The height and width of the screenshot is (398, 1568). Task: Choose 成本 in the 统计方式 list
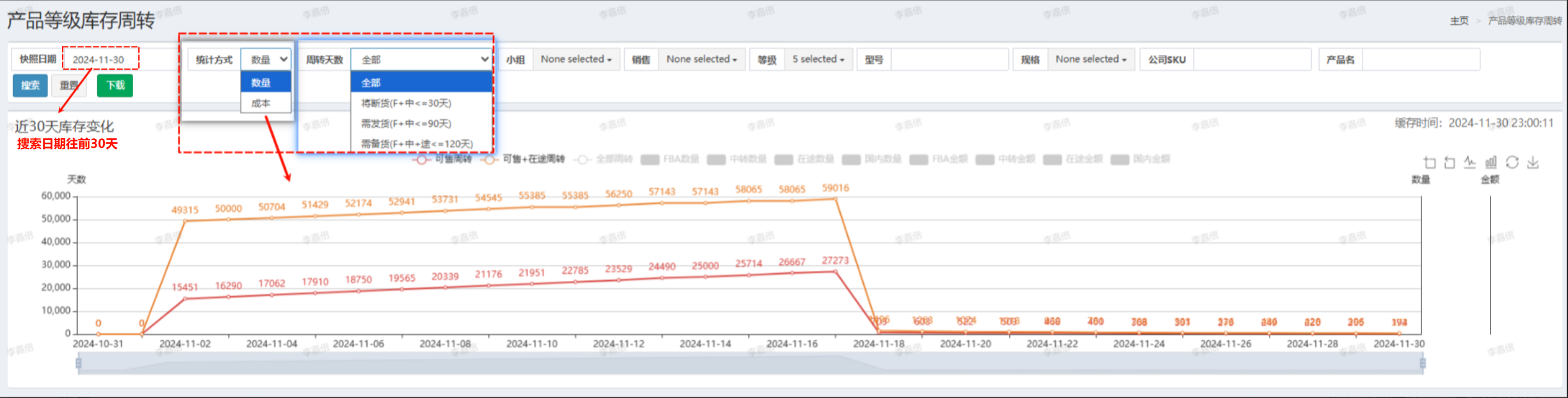[x=266, y=103]
